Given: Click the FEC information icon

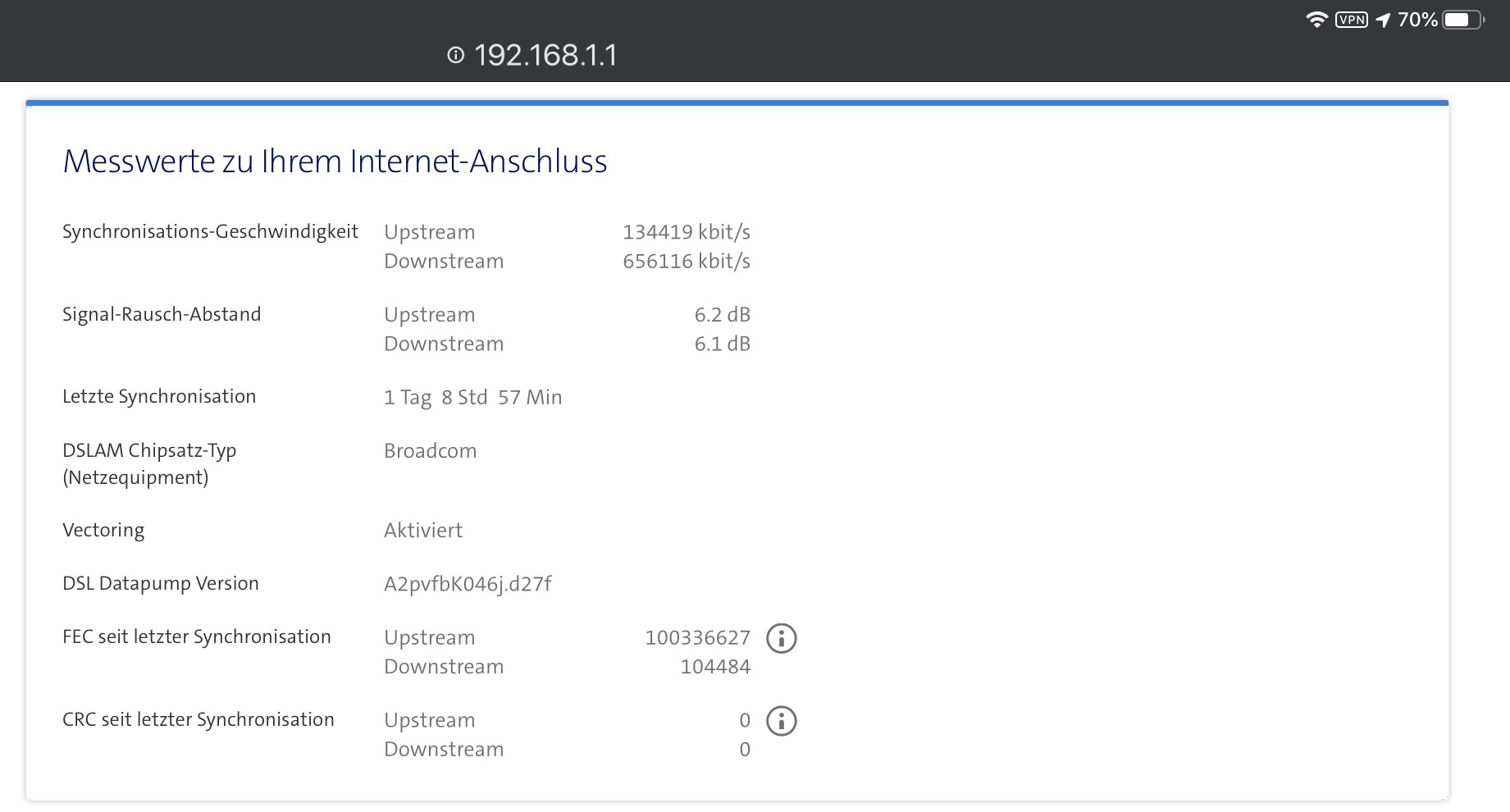Looking at the screenshot, I should [x=781, y=638].
